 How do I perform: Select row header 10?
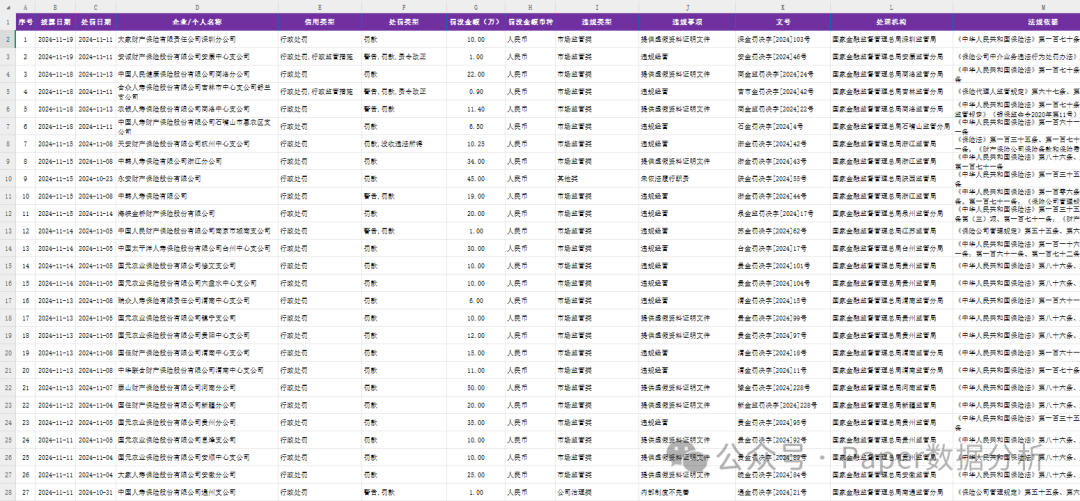(8, 178)
